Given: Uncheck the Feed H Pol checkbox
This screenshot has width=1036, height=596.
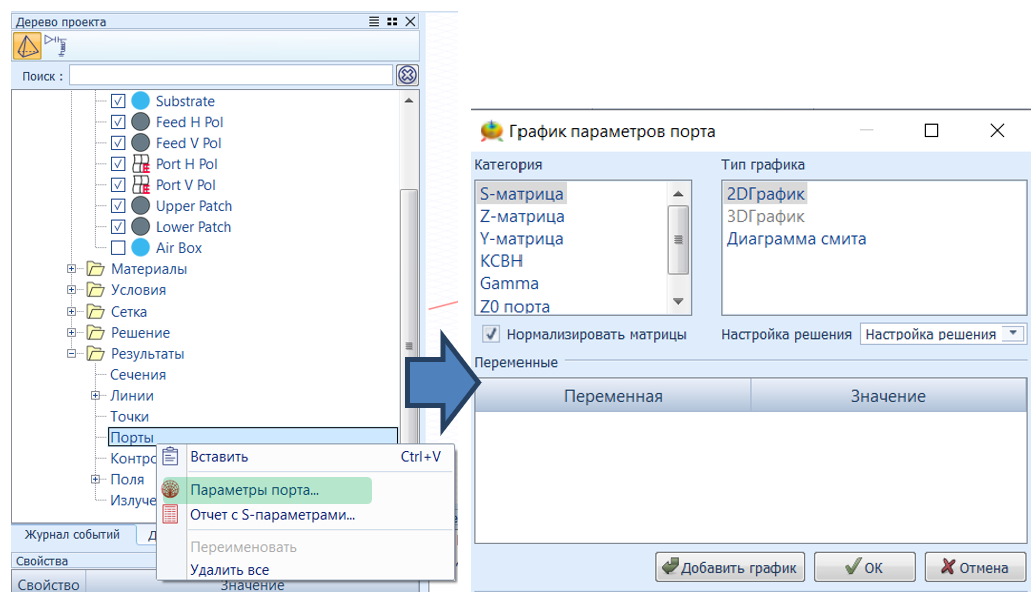Looking at the screenshot, I should point(118,122).
